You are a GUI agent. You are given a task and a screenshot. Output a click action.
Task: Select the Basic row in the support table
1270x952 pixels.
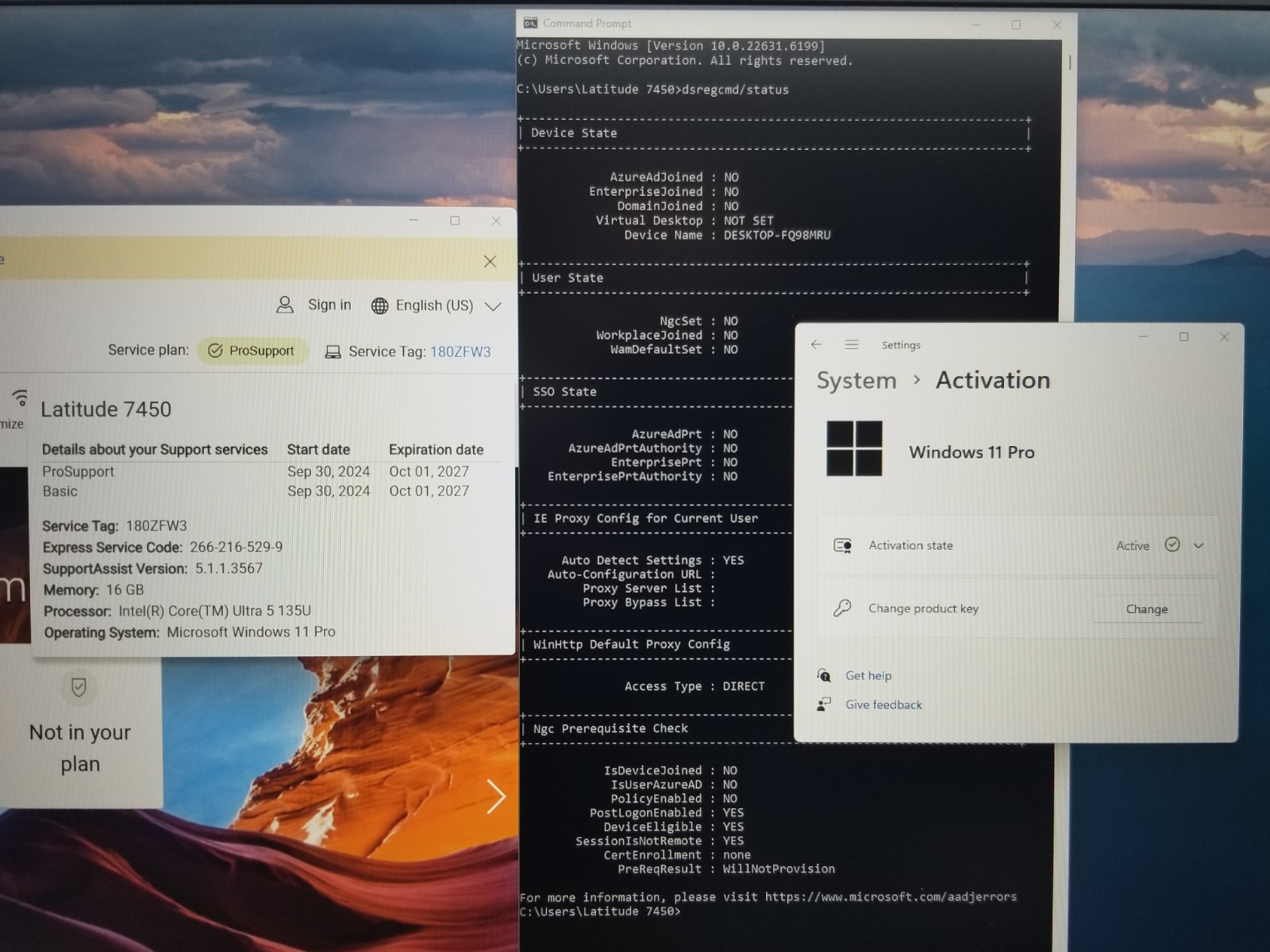[x=256, y=491]
